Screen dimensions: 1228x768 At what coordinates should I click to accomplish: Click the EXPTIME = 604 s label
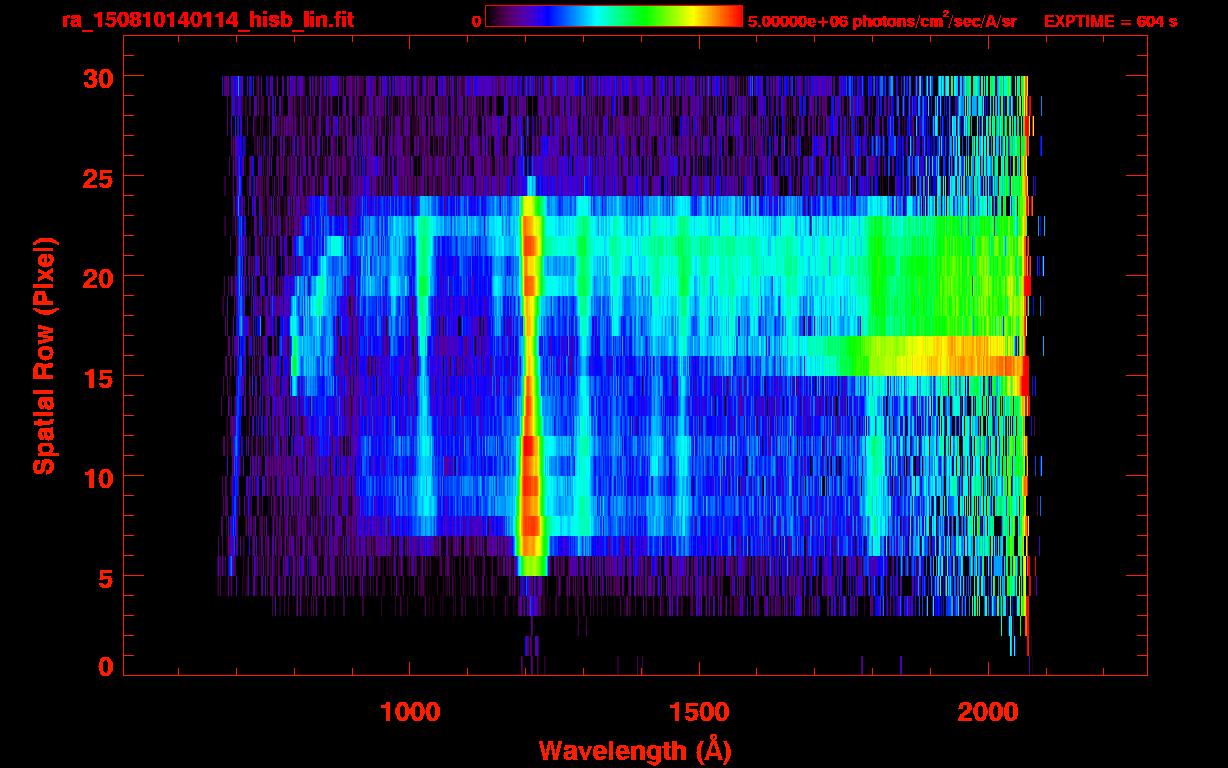pos(1110,21)
